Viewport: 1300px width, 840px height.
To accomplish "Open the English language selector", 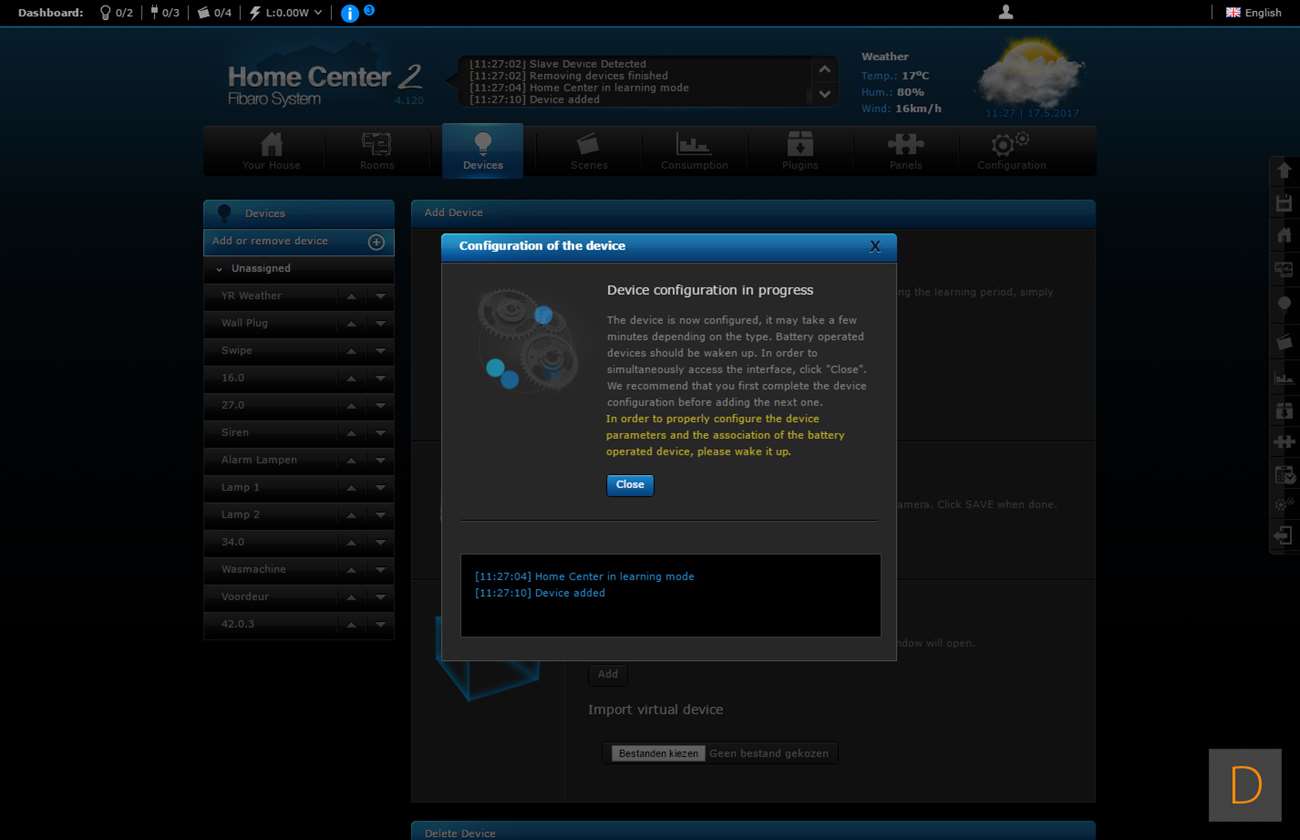I will (1253, 13).
